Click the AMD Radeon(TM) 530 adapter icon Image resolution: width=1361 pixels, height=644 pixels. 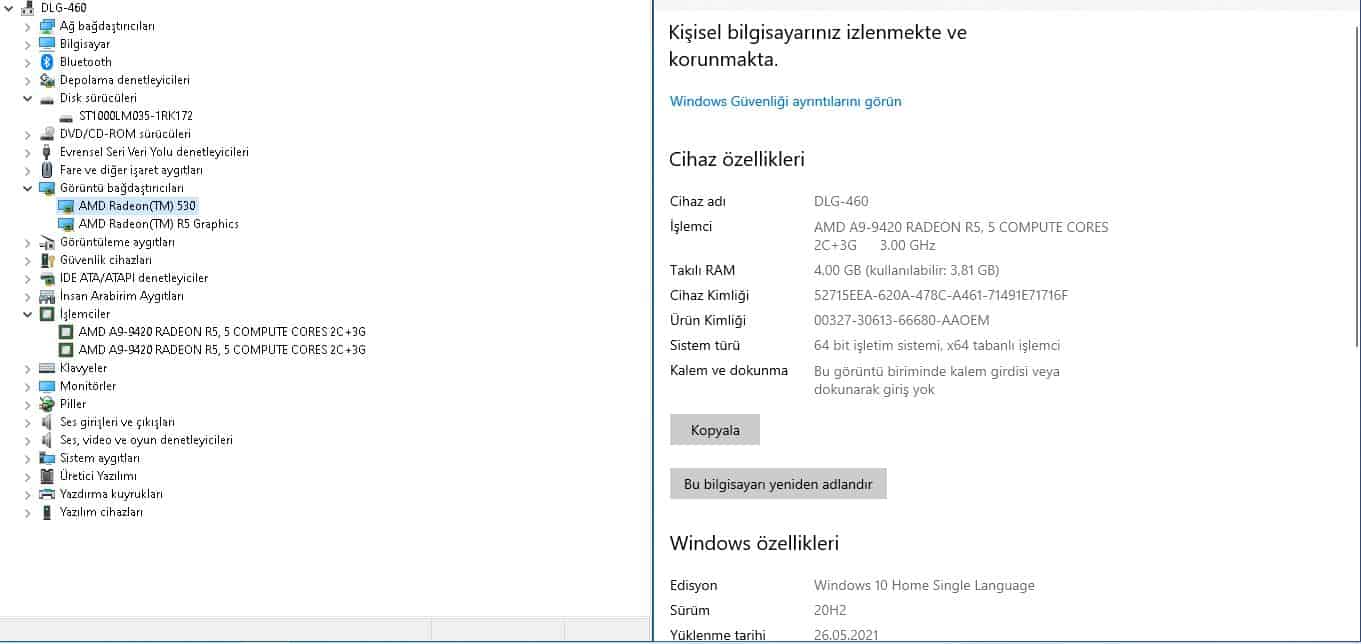[x=66, y=206]
